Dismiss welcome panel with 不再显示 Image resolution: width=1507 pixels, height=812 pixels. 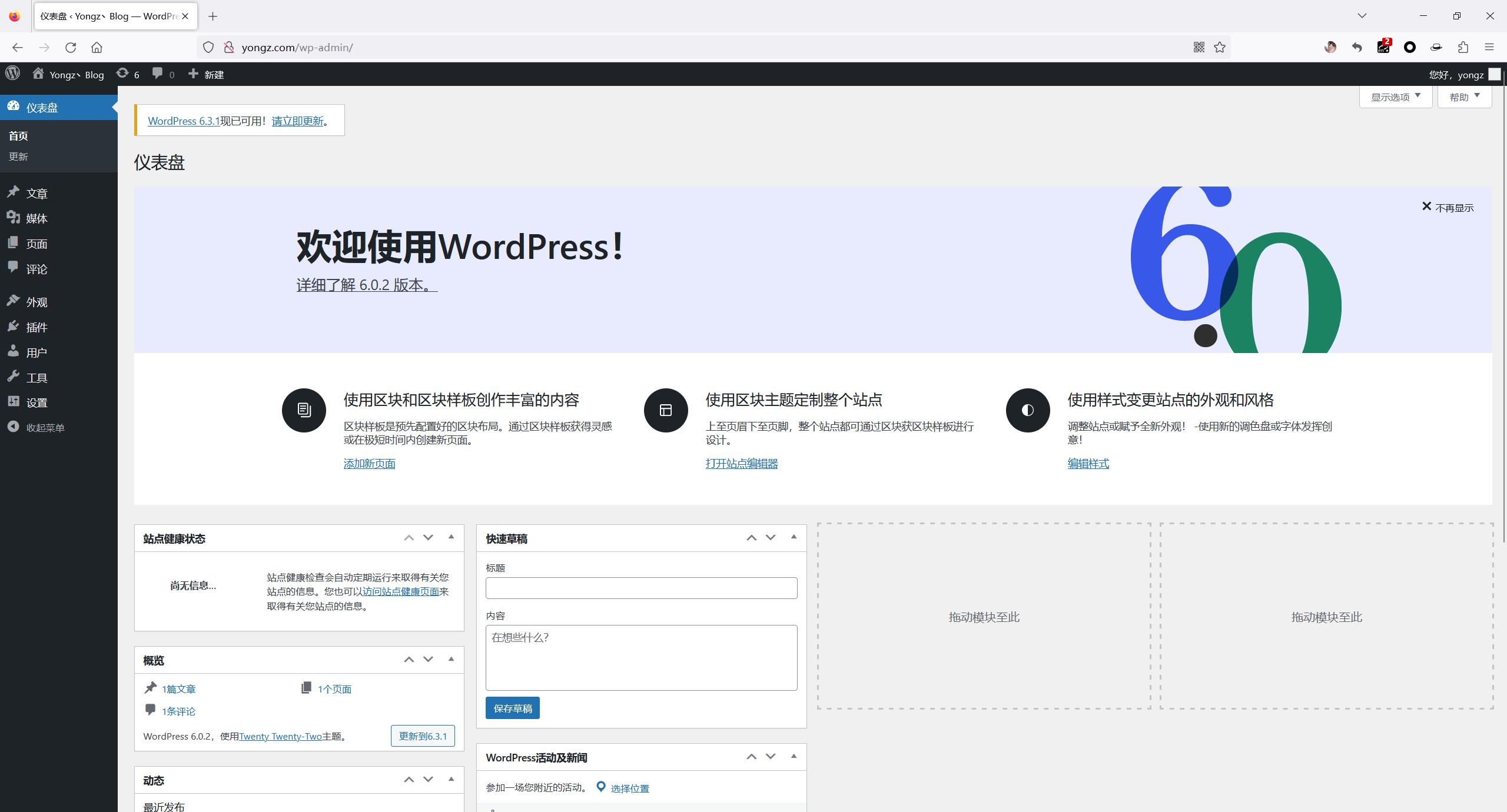[x=1448, y=207]
